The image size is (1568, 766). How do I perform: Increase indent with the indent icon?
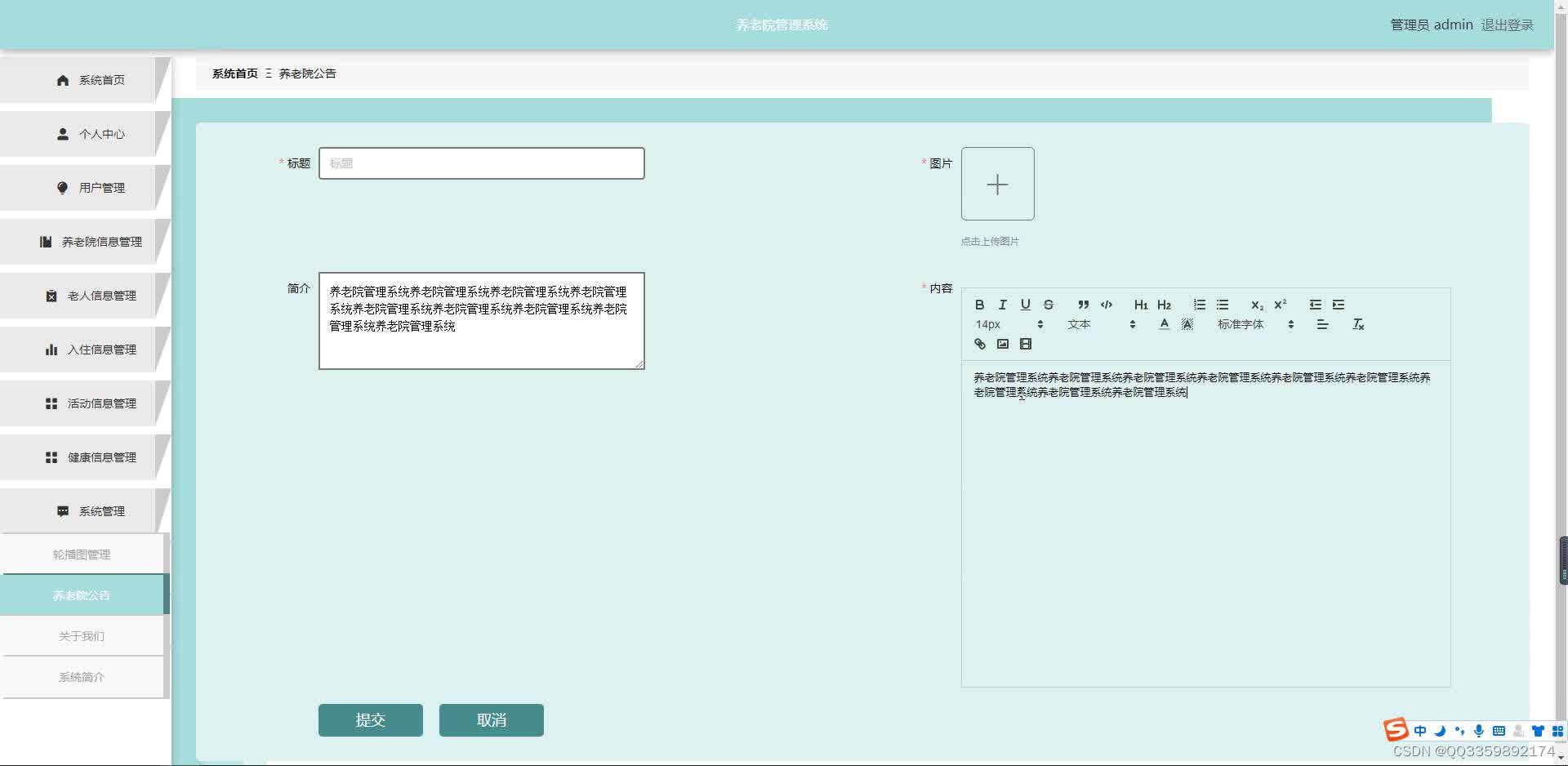coord(1339,305)
